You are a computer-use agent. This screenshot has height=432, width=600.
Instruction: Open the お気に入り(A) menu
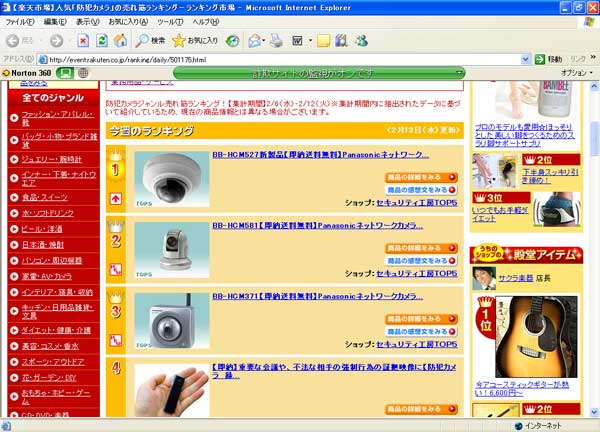128,22
